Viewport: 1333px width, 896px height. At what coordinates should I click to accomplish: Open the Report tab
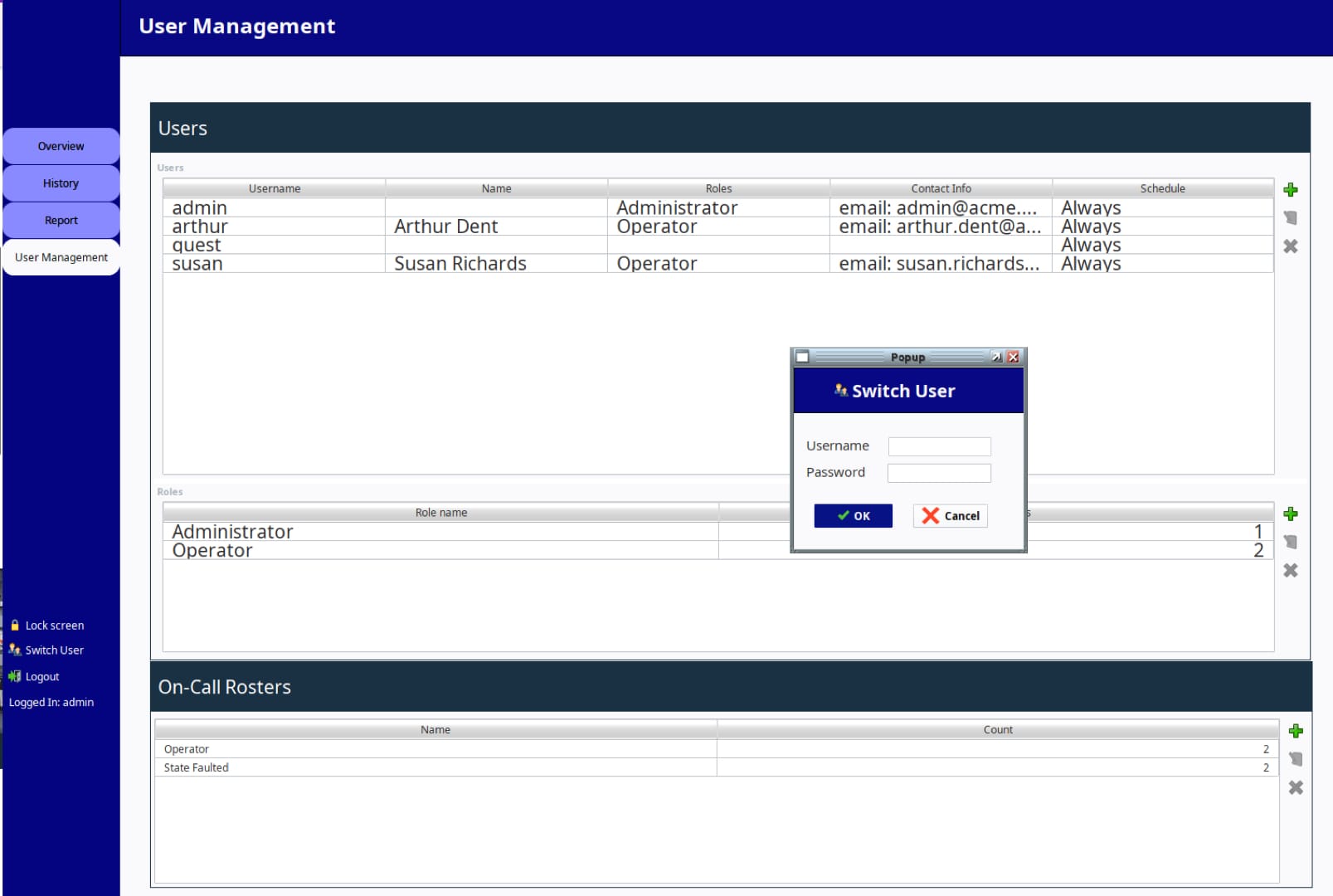61,221
